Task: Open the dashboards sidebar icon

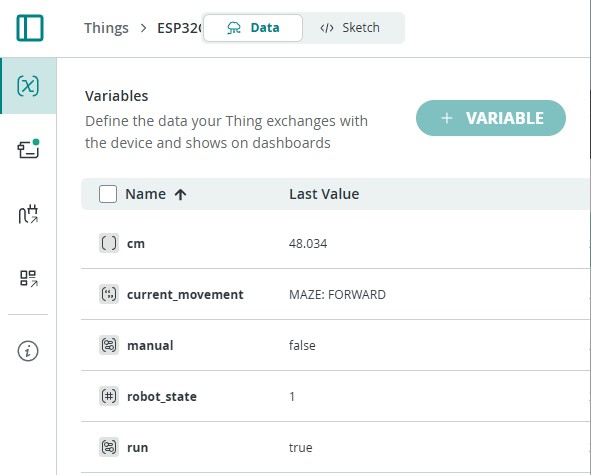Action: (28, 279)
